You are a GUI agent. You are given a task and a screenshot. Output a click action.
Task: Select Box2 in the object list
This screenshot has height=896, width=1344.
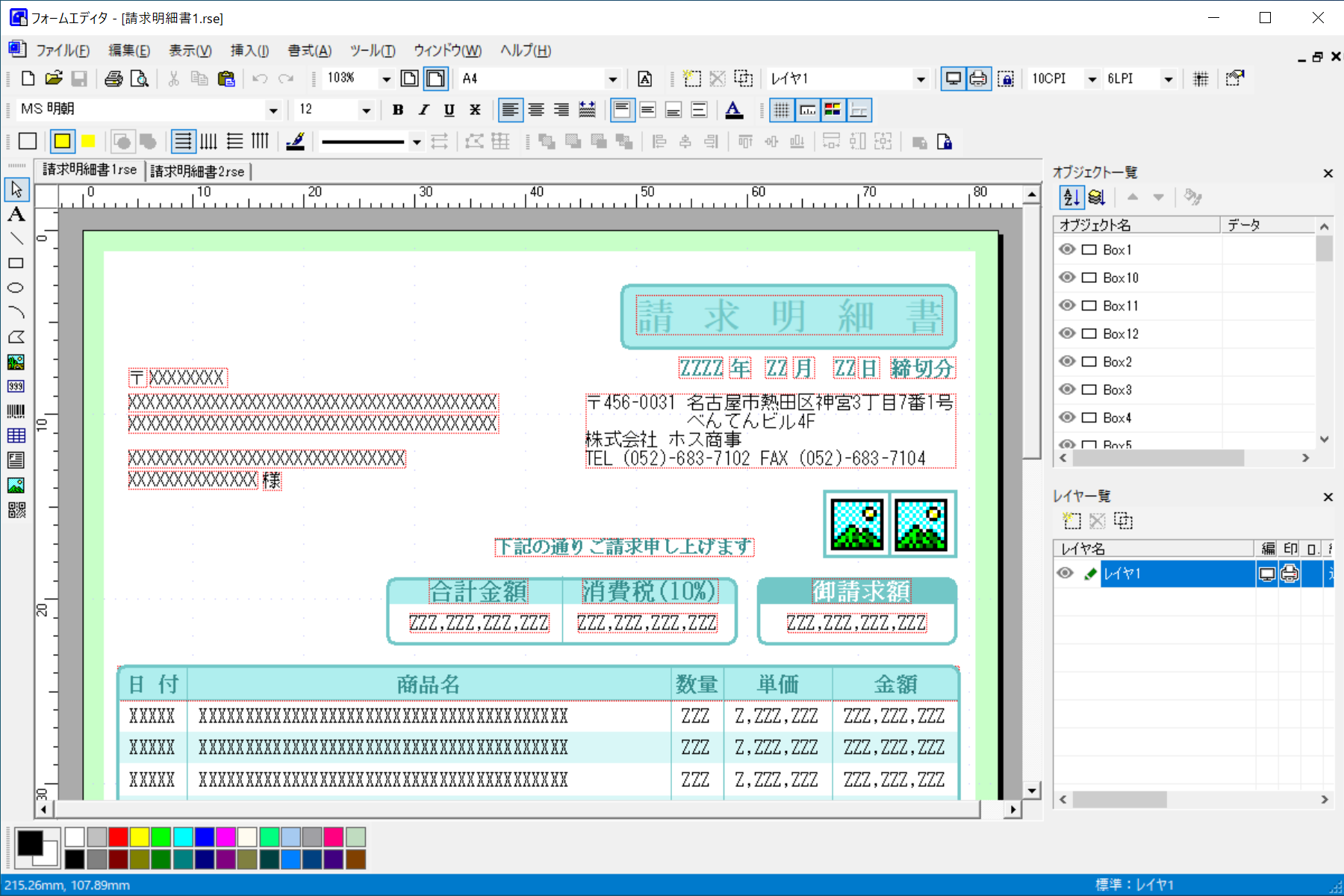coord(1117,361)
